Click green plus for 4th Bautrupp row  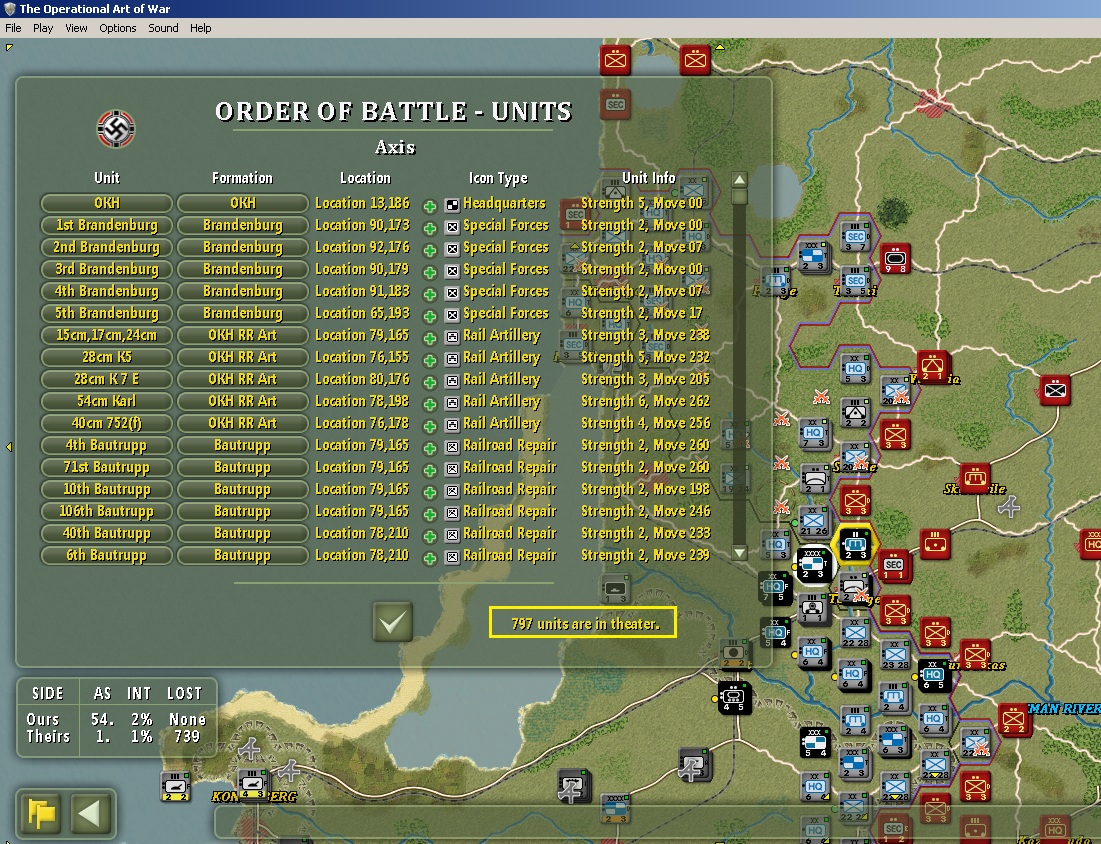pos(430,448)
